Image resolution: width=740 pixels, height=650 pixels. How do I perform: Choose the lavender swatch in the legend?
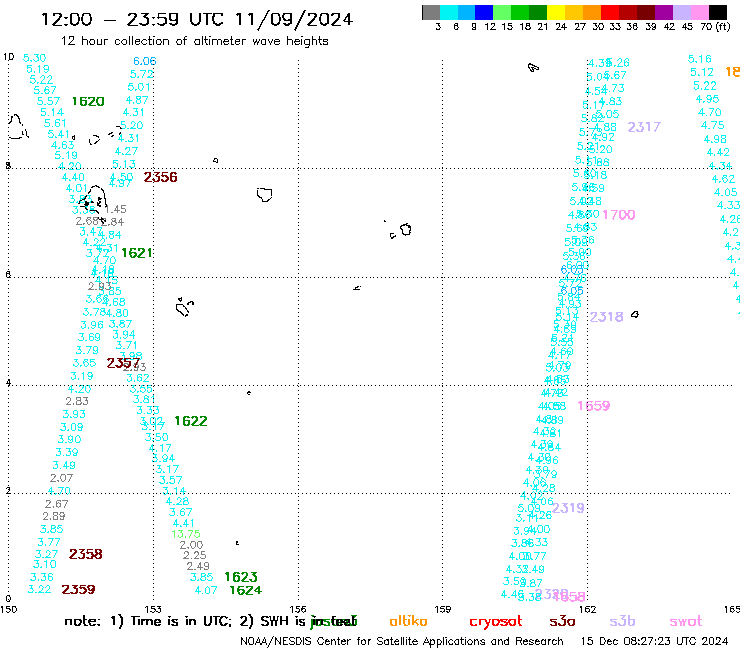pos(682,12)
